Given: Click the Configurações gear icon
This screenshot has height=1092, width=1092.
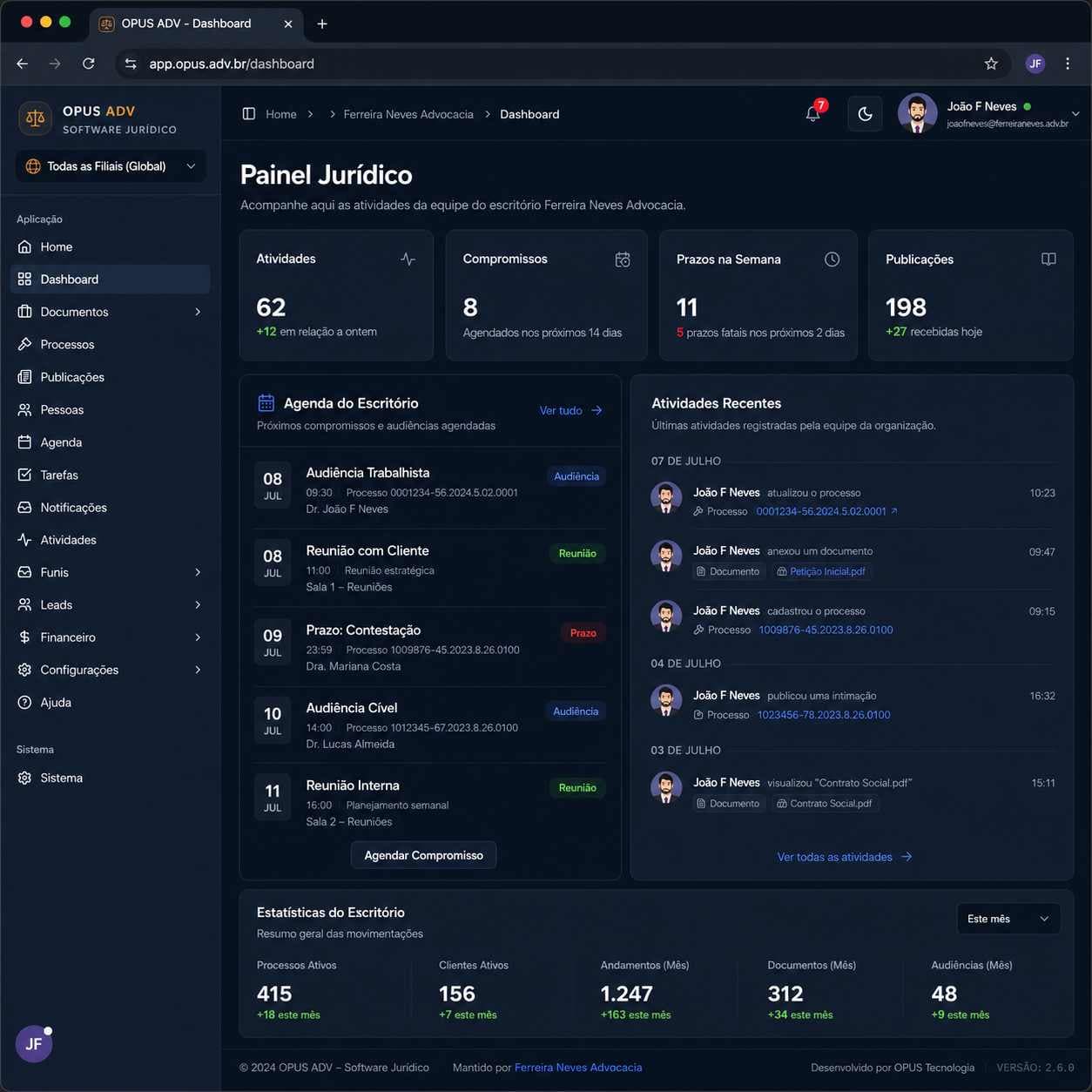Looking at the screenshot, I should (x=24, y=670).
